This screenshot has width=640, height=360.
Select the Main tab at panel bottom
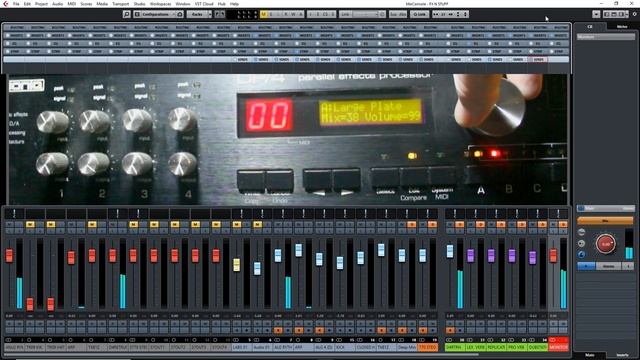pos(590,355)
